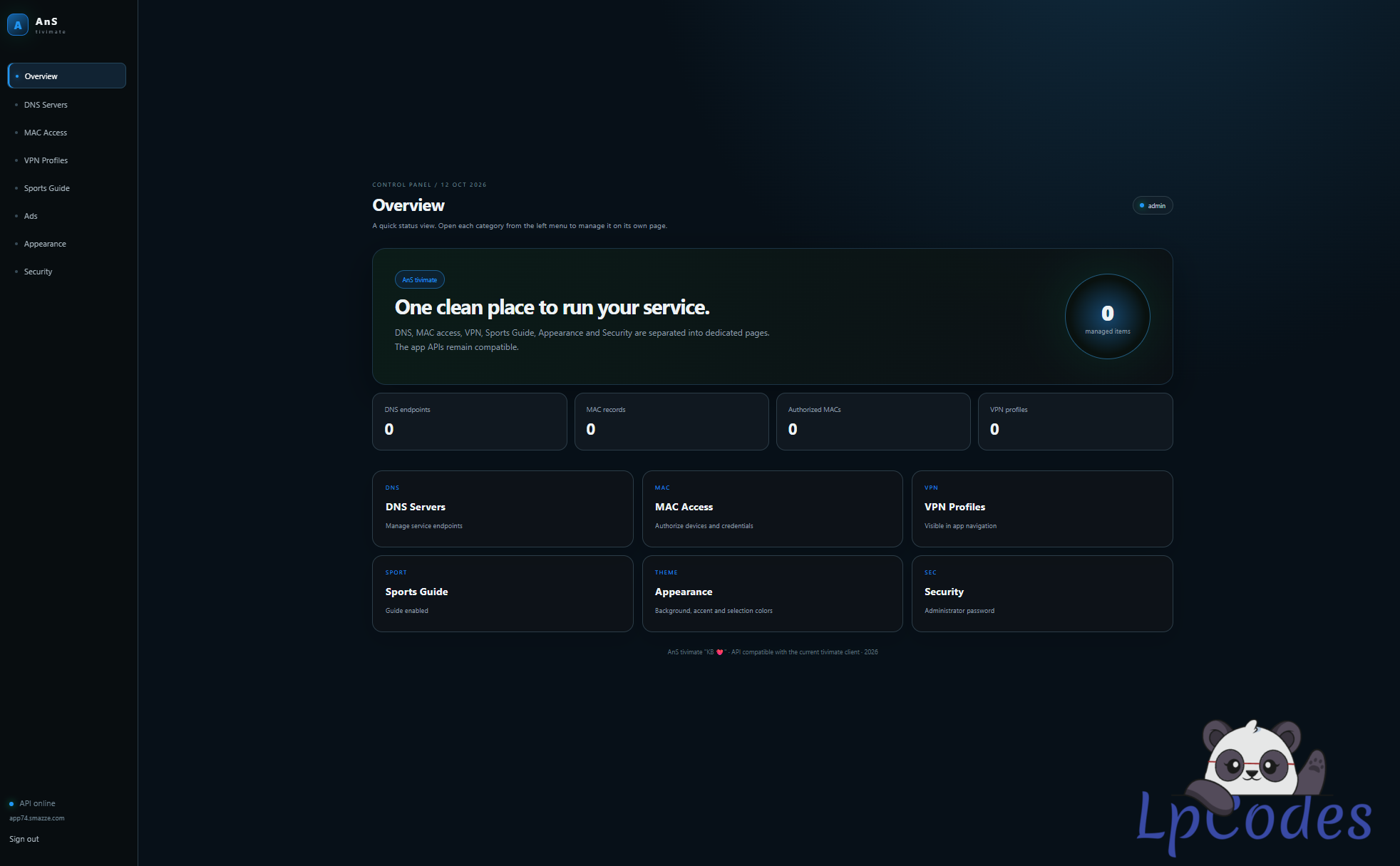
Task: Click the Sign out link
Action: point(24,839)
